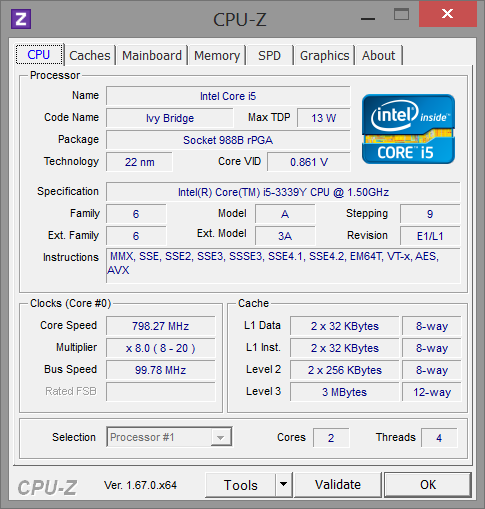Image resolution: width=485 pixels, height=509 pixels.
Task: Click the Technology value '22 nm'
Action: point(139,162)
